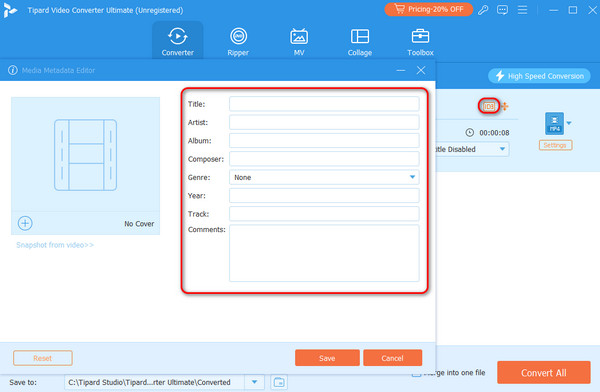600x392 pixels.
Task: Switch to the Collage tab
Action: [x=360, y=41]
